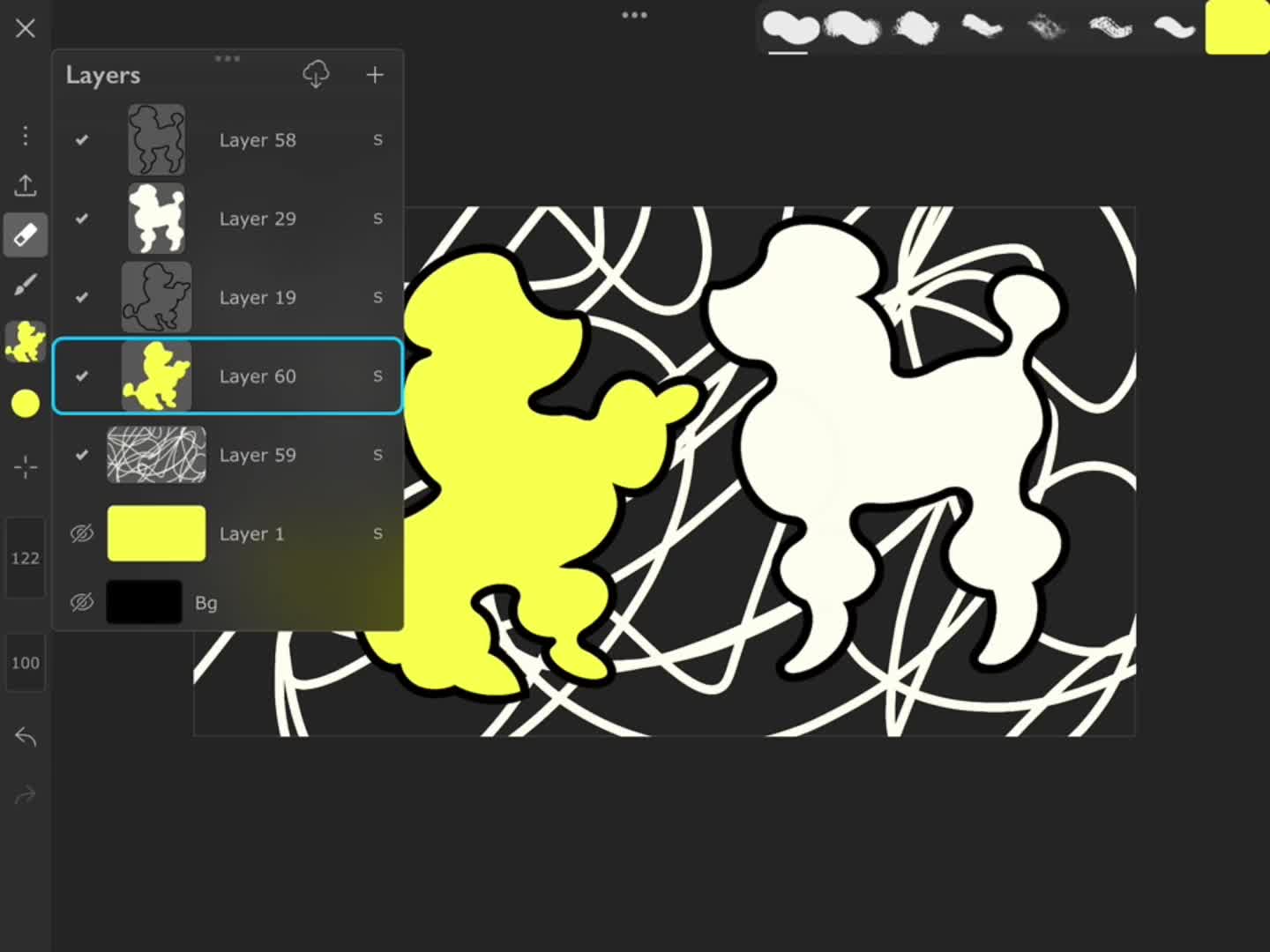
Task: Click the Layers panel title
Action: coord(103,76)
